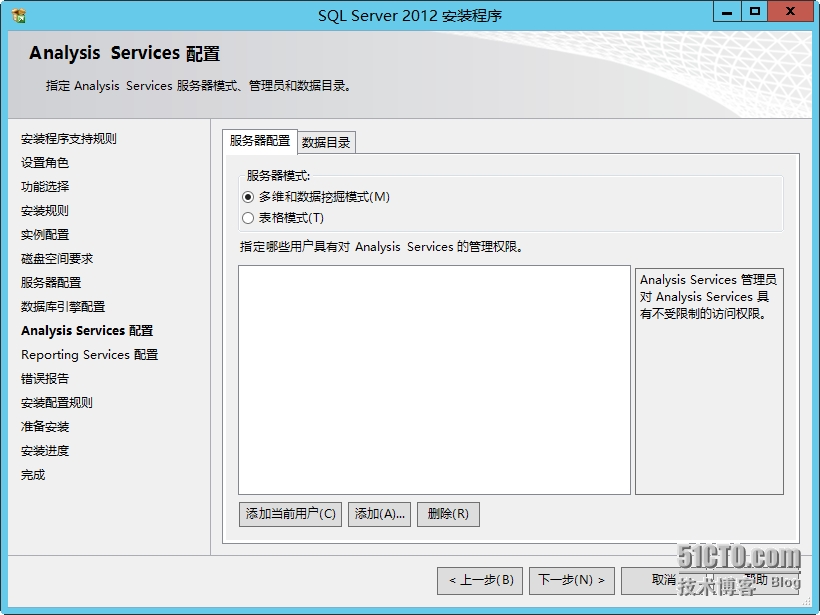Select 准备安装 step in sidebar
Image resolution: width=820 pixels, height=615 pixels.
tap(45, 427)
